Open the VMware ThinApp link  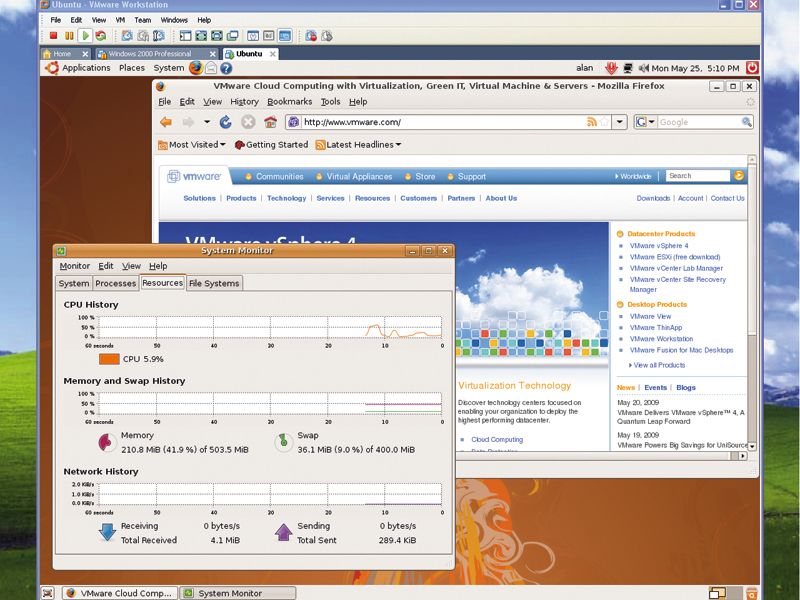coord(656,328)
